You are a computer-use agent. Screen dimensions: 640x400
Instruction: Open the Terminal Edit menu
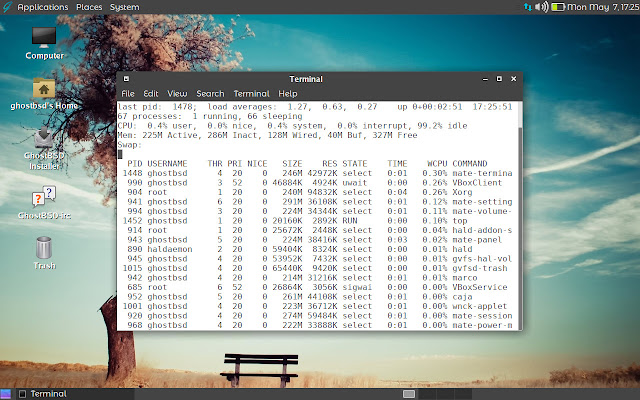coord(151,93)
